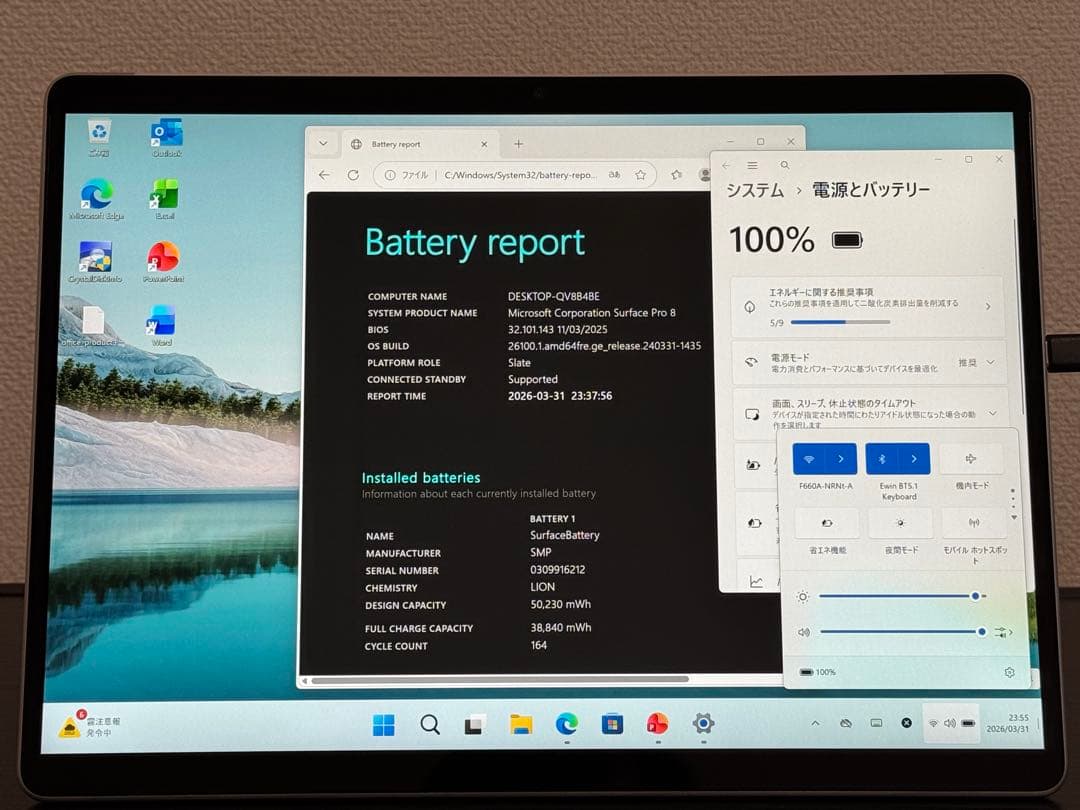Viewport: 1080px width, 810px height.
Task: Click the Edge address bar
Action: [x=513, y=175]
